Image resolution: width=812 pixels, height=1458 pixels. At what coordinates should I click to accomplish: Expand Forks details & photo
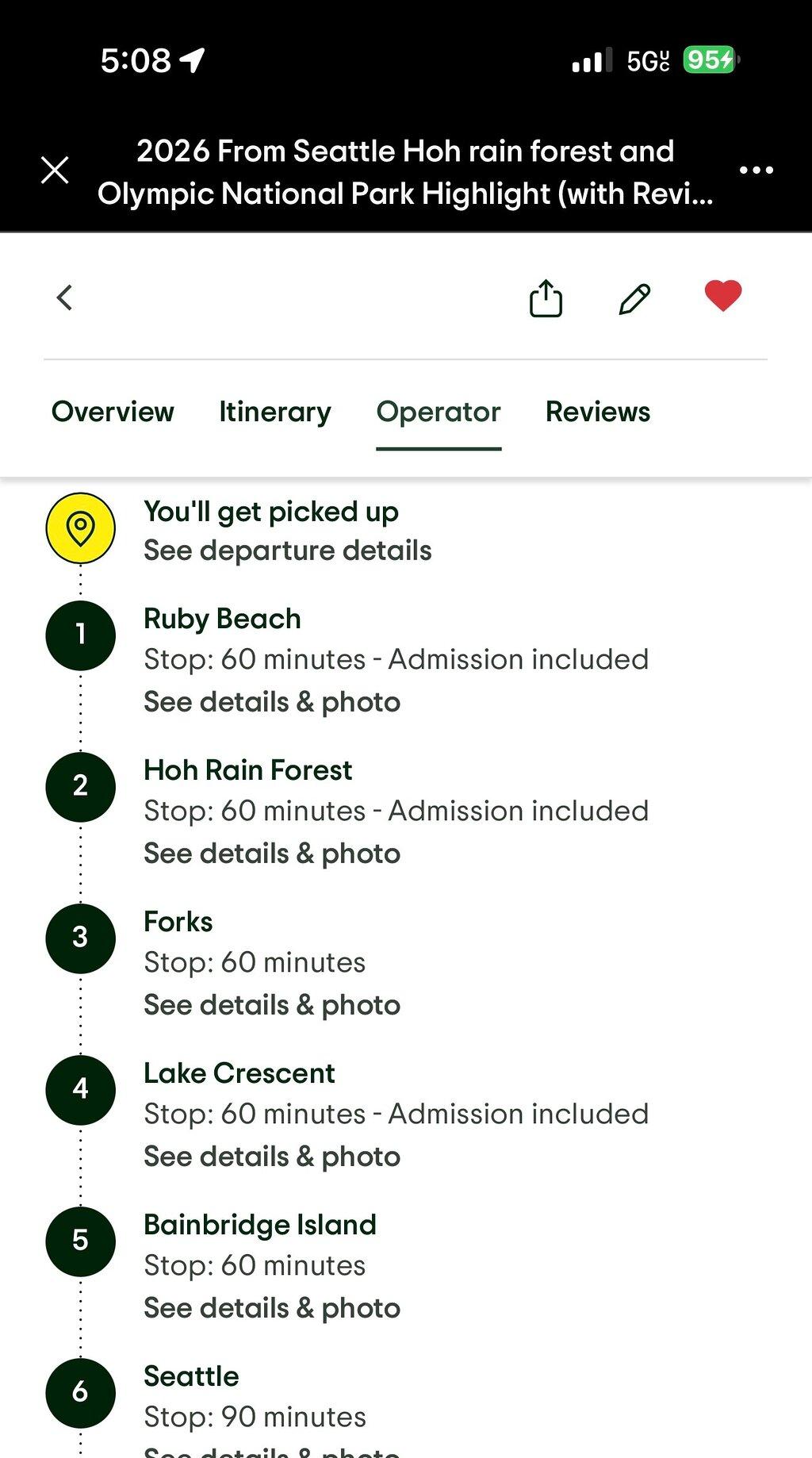click(x=272, y=1005)
